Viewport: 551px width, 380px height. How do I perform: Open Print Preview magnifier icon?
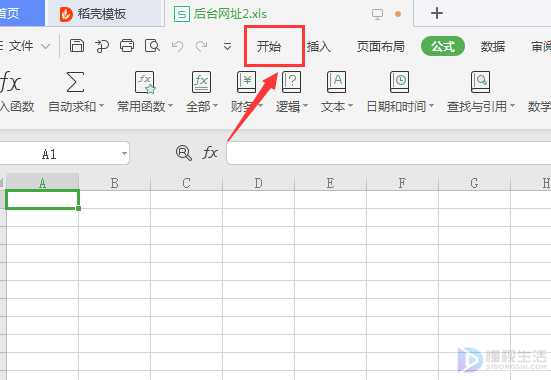coord(152,46)
